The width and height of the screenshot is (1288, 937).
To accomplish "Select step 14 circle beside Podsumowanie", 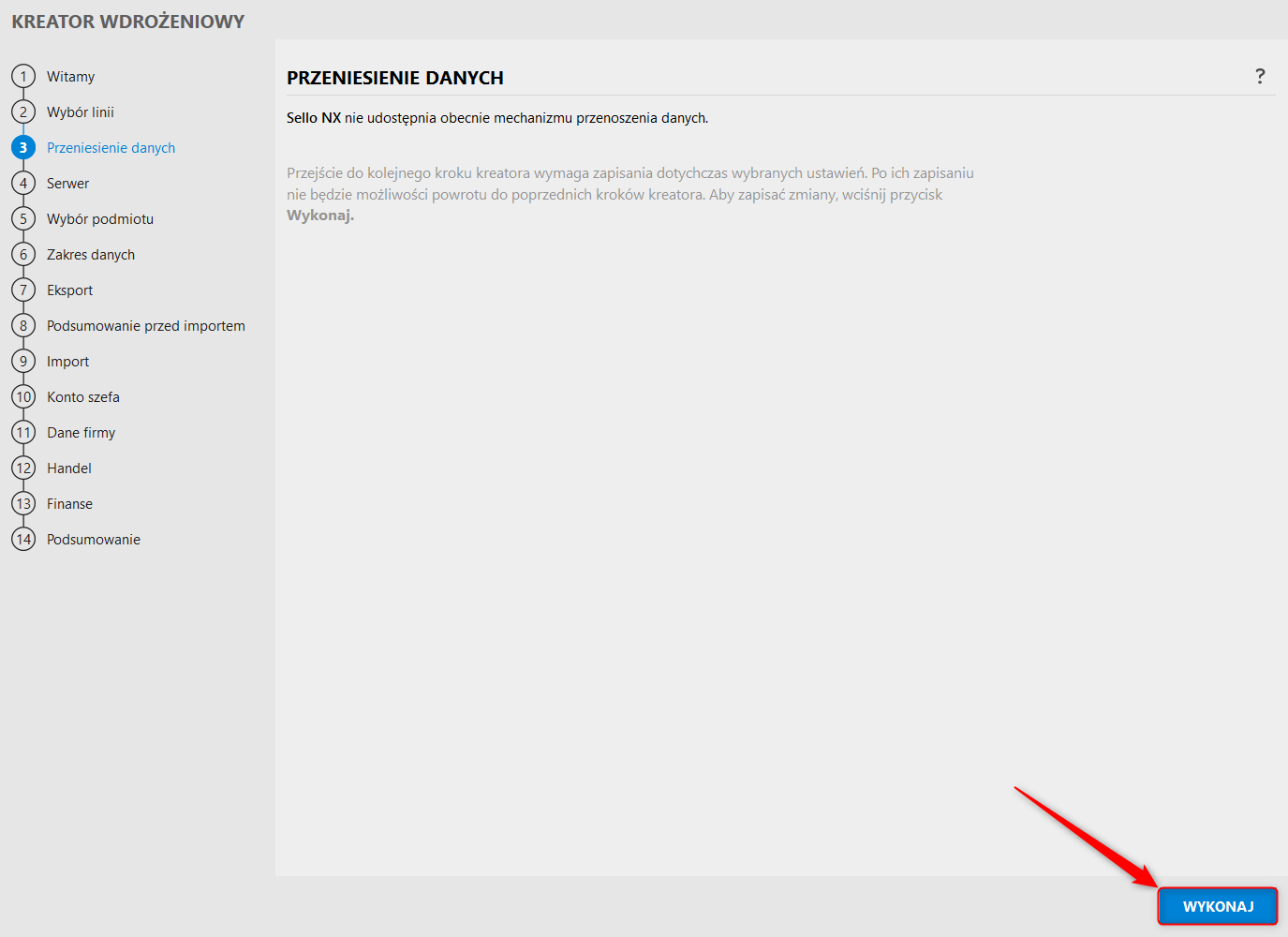I will click(23, 539).
